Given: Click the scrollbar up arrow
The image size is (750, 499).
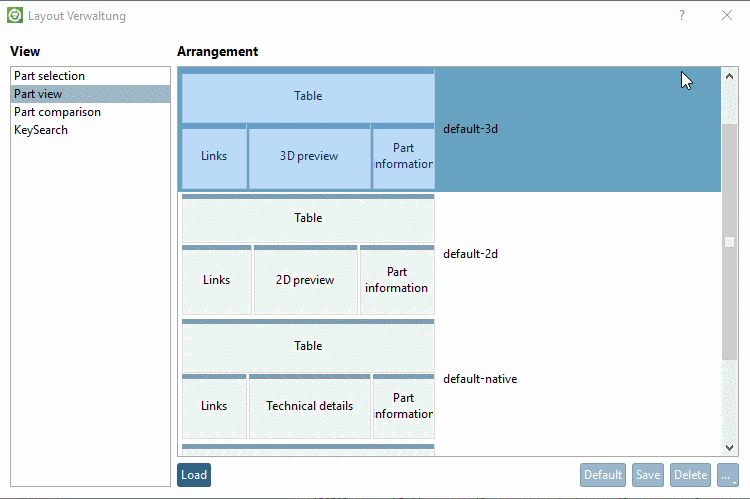Looking at the screenshot, I should pyautogui.click(x=729, y=76).
